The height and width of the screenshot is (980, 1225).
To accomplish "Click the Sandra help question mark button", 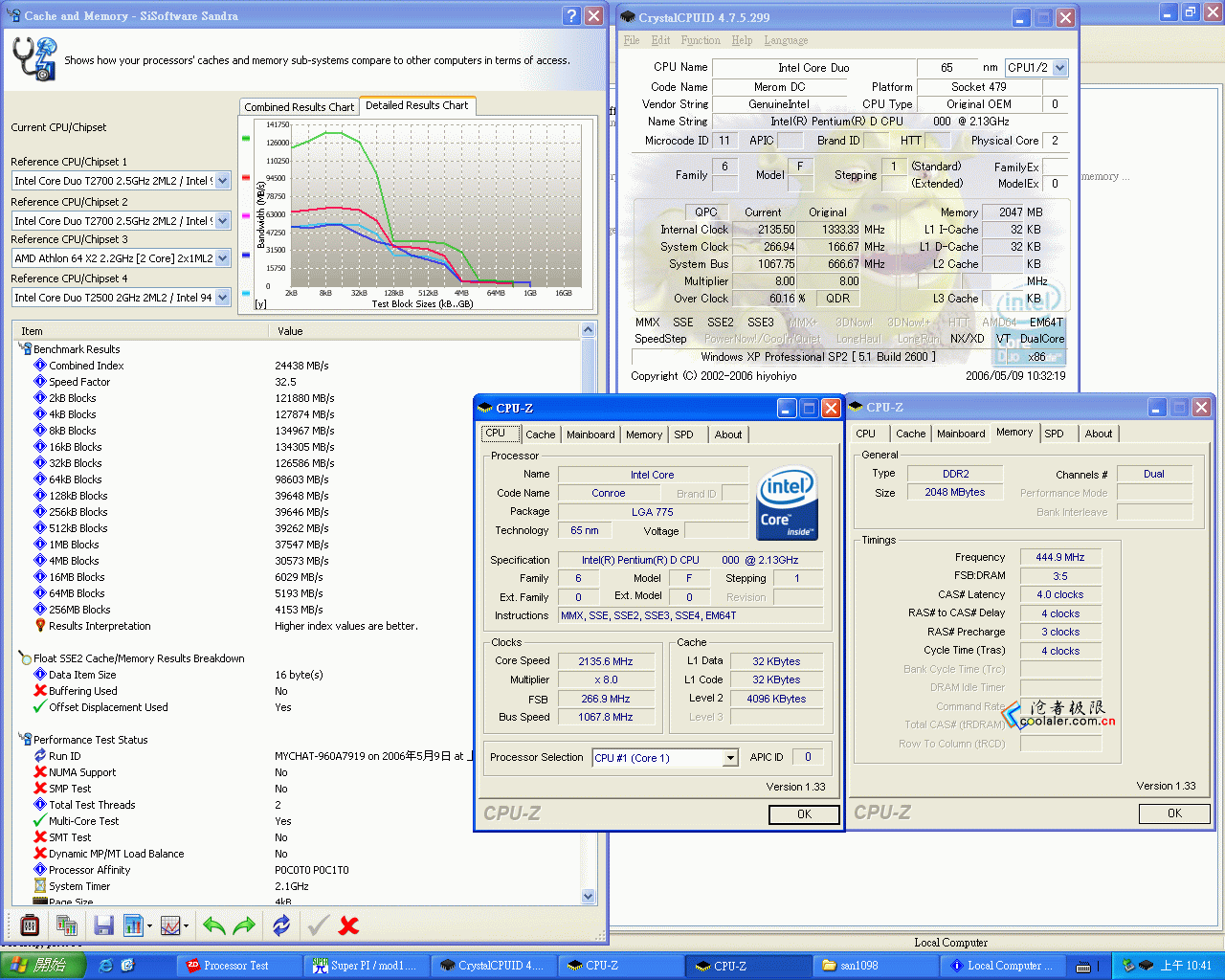I will tap(571, 16).
